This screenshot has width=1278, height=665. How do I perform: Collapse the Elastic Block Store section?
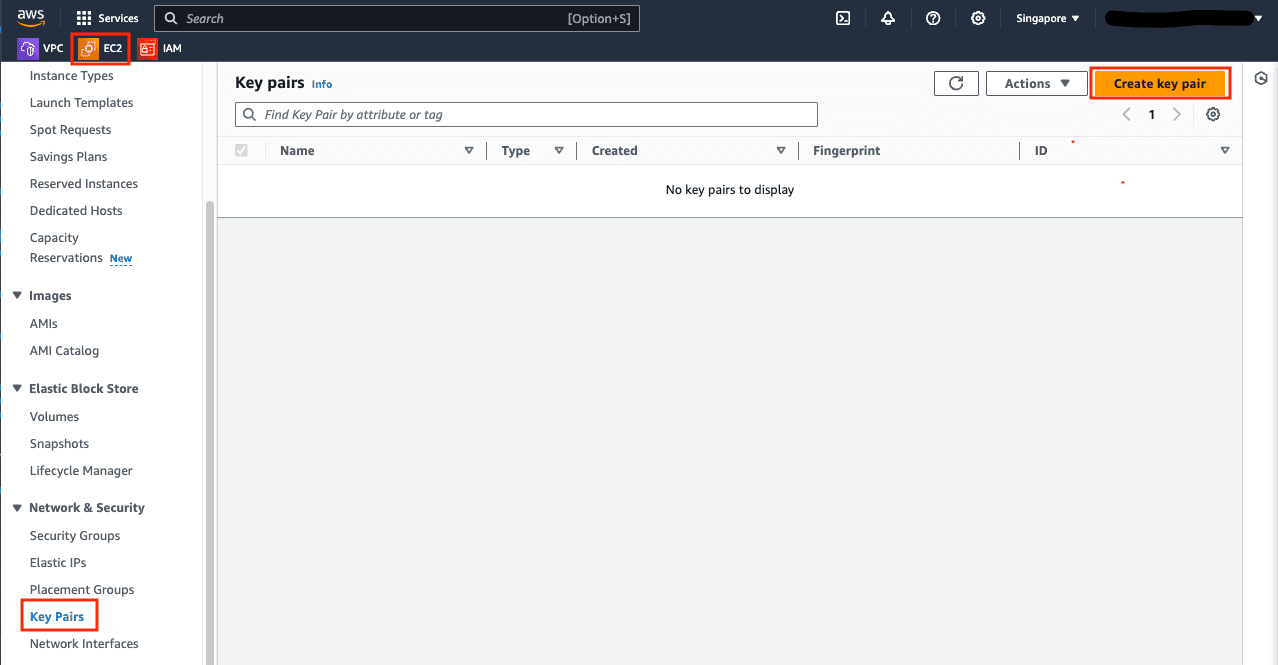pyautogui.click(x=17, y=389)
